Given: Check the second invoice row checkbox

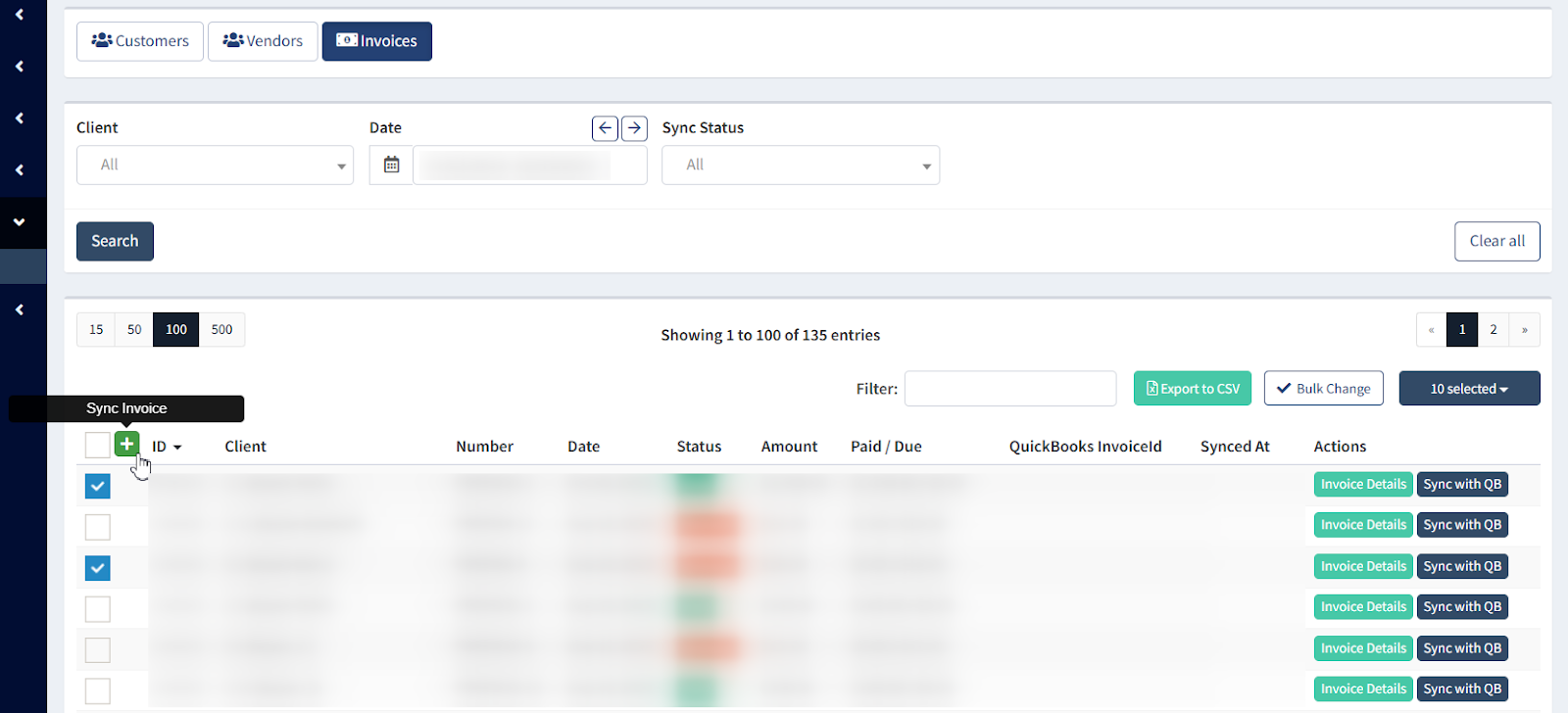Looking at the screenshot, I should pyautogui.click(x=97, y=527).
